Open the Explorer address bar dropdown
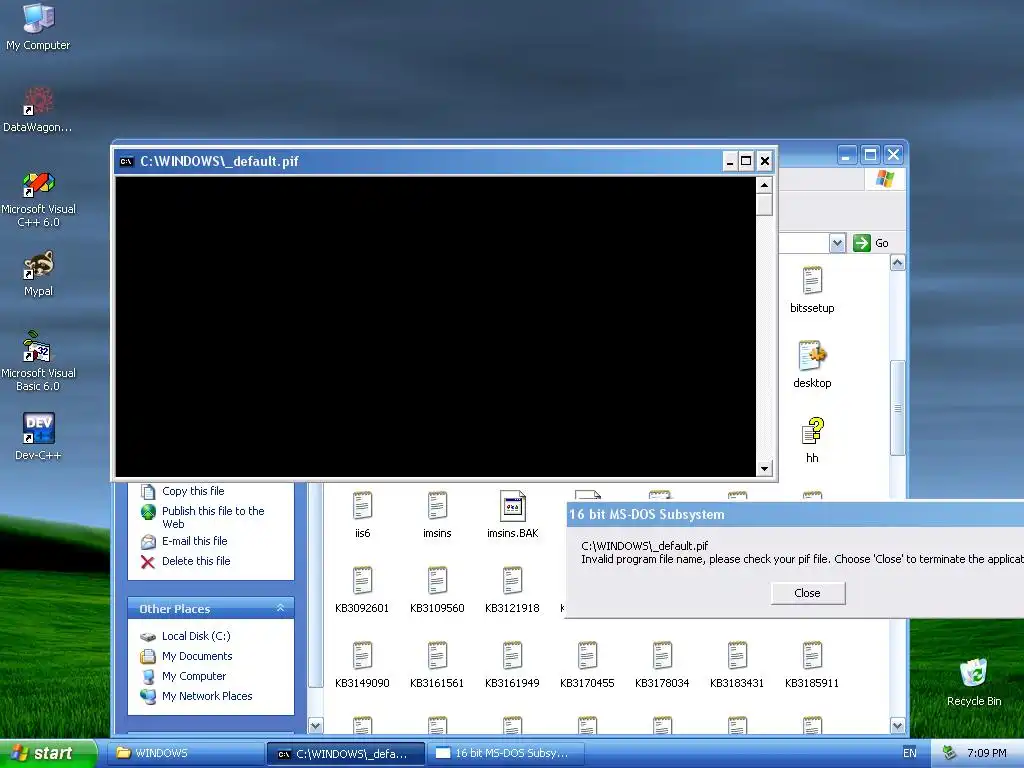 click(837, 244)
